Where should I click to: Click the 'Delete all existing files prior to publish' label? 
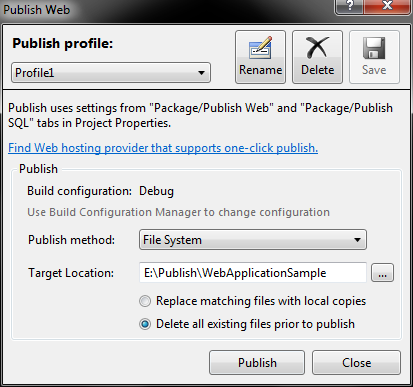pyautogui.click(x=255, y=324)
